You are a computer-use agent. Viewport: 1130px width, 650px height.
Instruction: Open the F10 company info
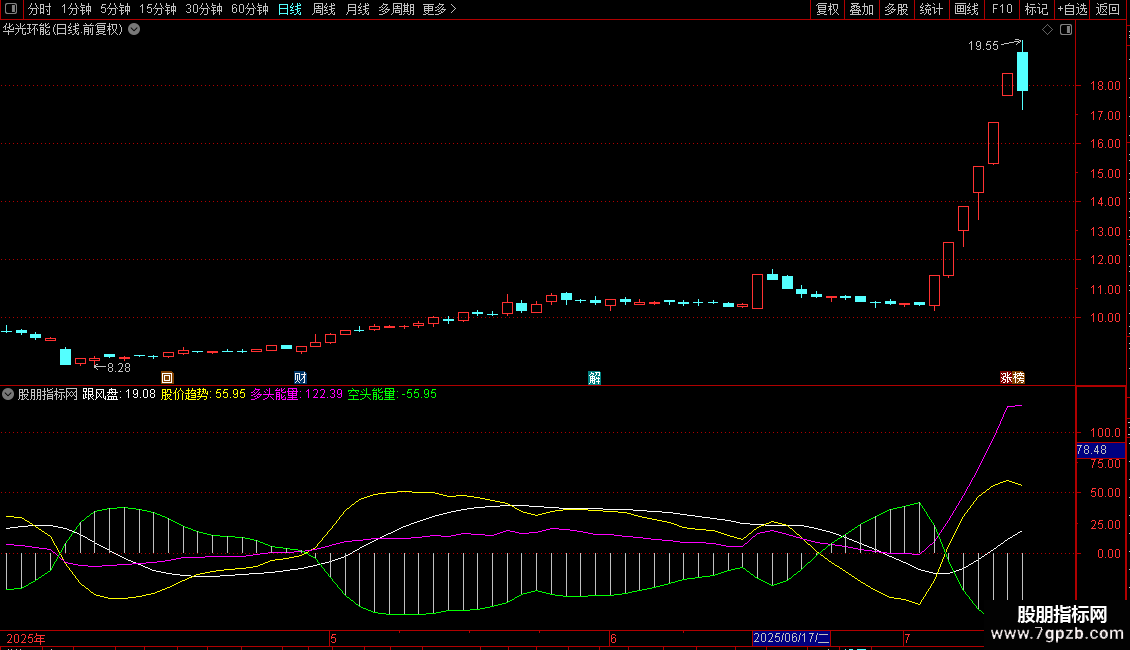[1001, 9]
